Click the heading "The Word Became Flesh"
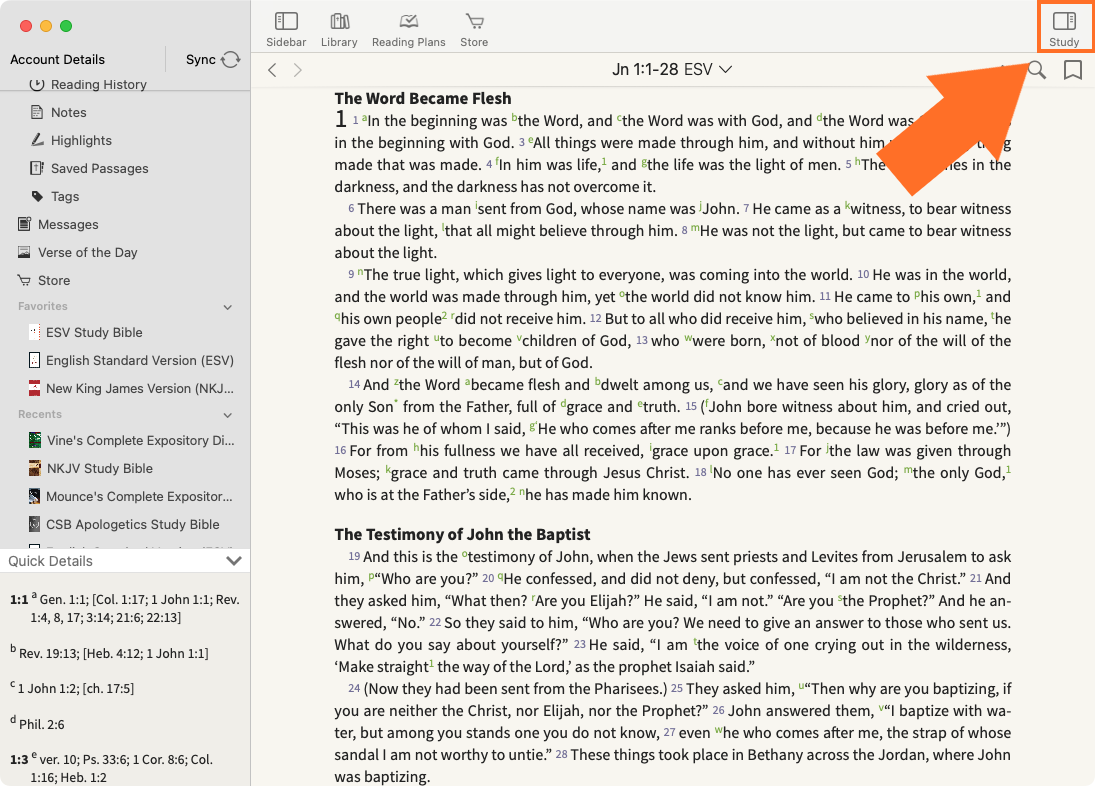This screenshot has width=1095, height=786. click(x=422, y=98)
